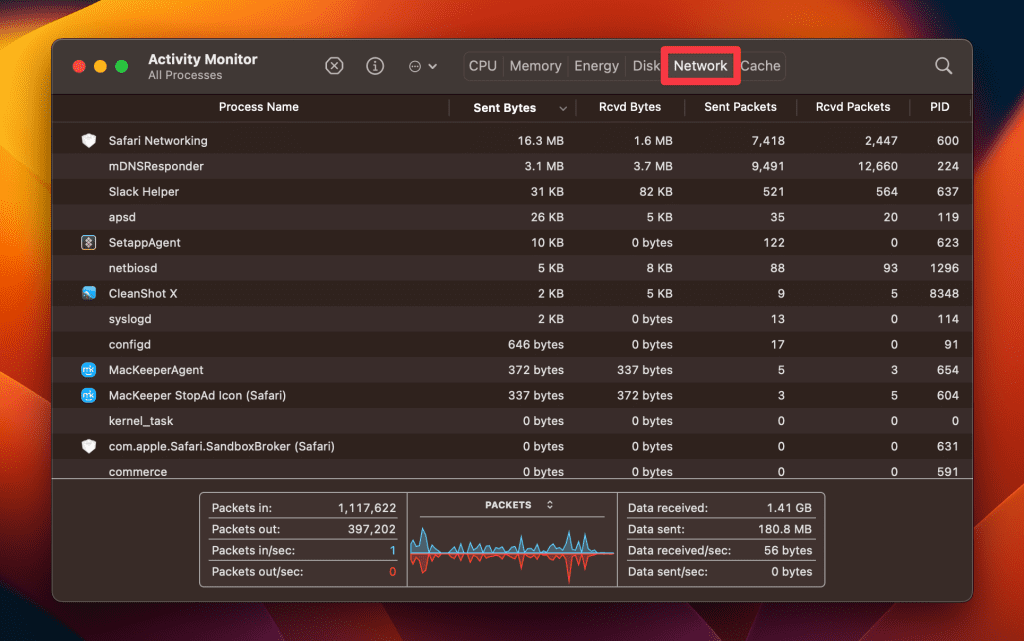Click the Data sent value 180.8 MB
Image resolution: width=1024 pixels, height=641 pixels.
pos(785,529)
